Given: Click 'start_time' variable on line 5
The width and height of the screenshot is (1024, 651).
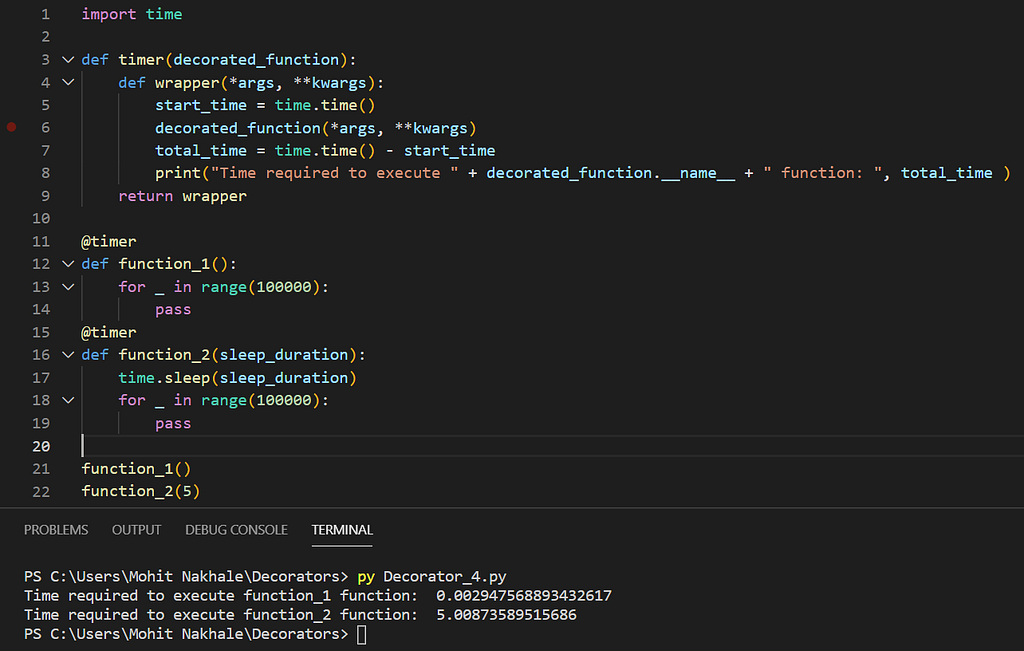Looking at the screenshot, I should click(201, 105).
